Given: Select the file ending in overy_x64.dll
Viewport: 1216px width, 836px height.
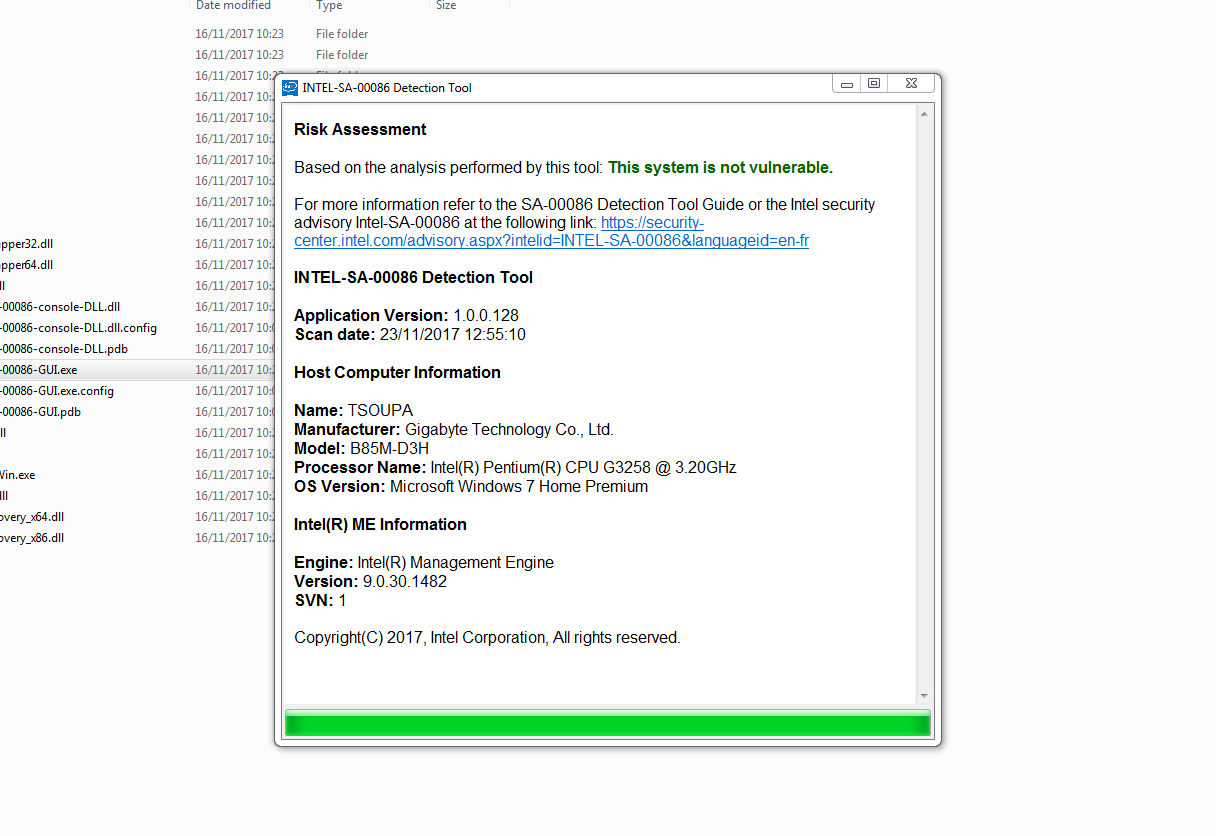Looking at the screenshot, I should [x=32, y=517].
